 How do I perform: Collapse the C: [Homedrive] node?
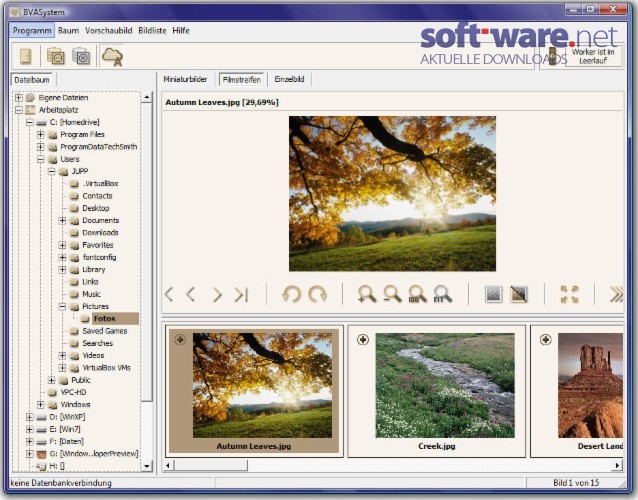(x=30, y=122)
